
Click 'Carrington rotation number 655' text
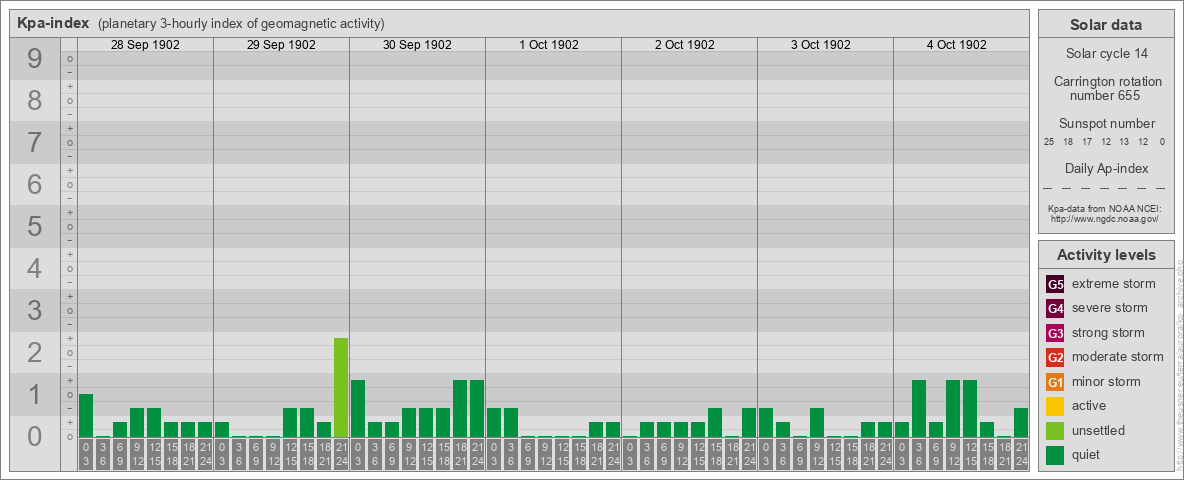1106,88
